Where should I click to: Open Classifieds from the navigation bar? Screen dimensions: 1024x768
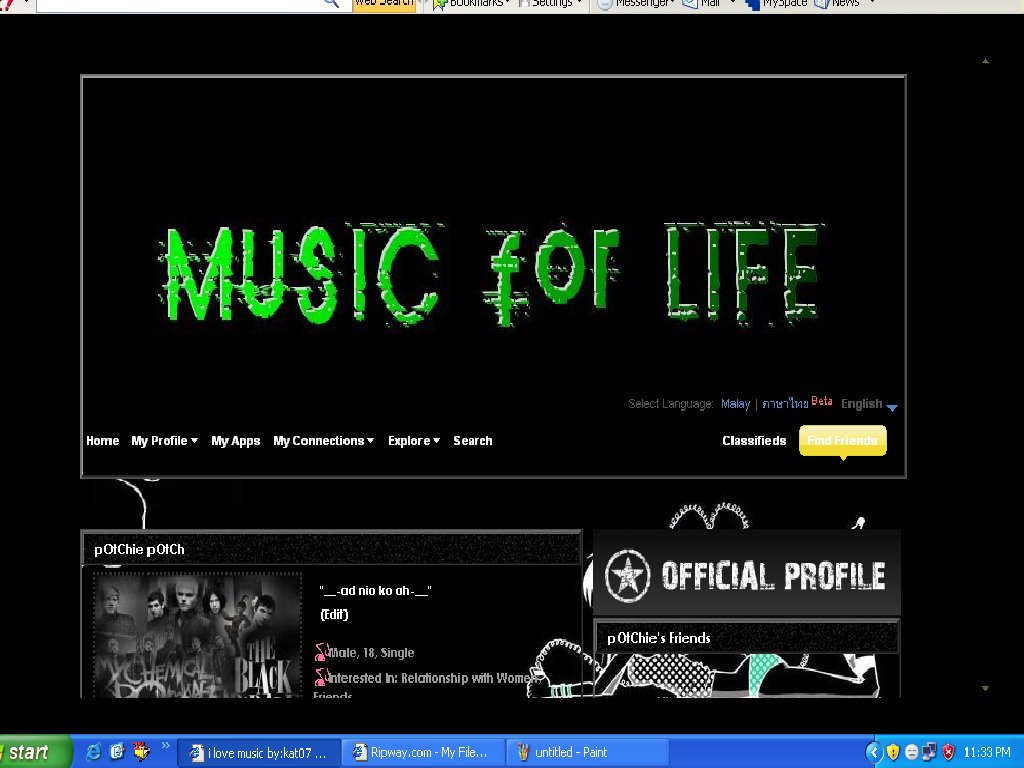[x=754, y=441]
